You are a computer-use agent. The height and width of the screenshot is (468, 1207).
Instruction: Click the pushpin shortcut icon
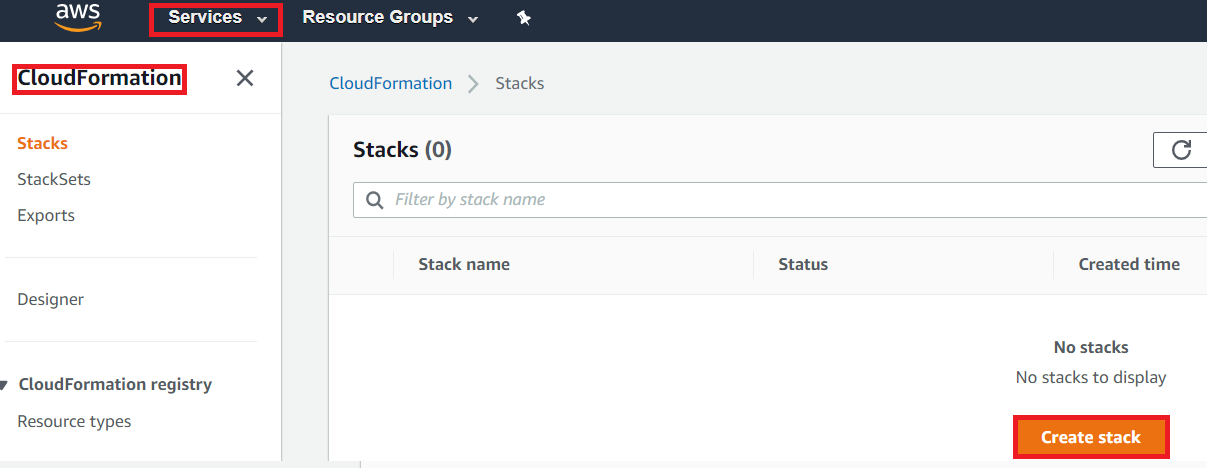523,17
